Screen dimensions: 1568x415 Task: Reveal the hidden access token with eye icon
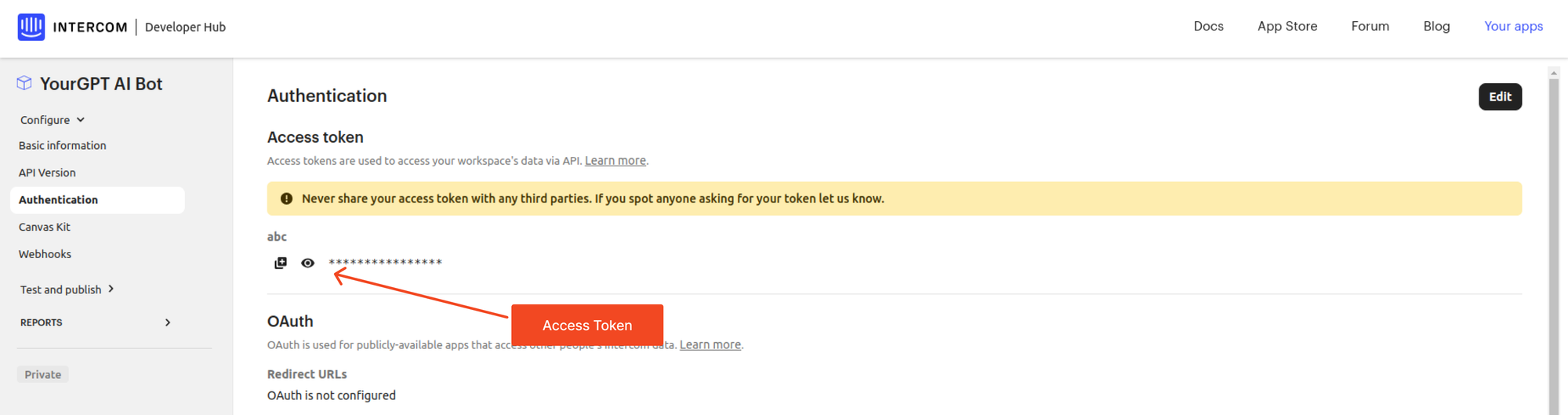307,263
